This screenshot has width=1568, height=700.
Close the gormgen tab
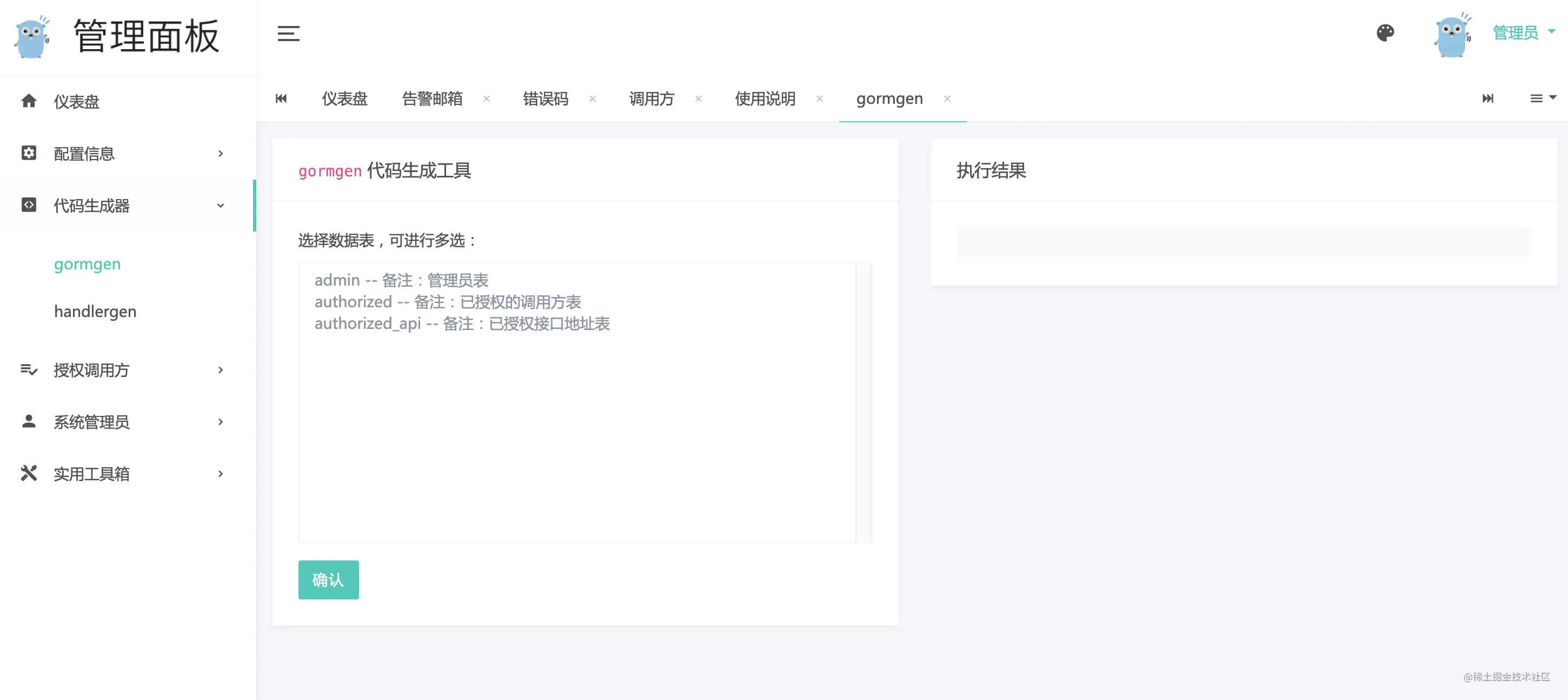click(x=947, y=98)
